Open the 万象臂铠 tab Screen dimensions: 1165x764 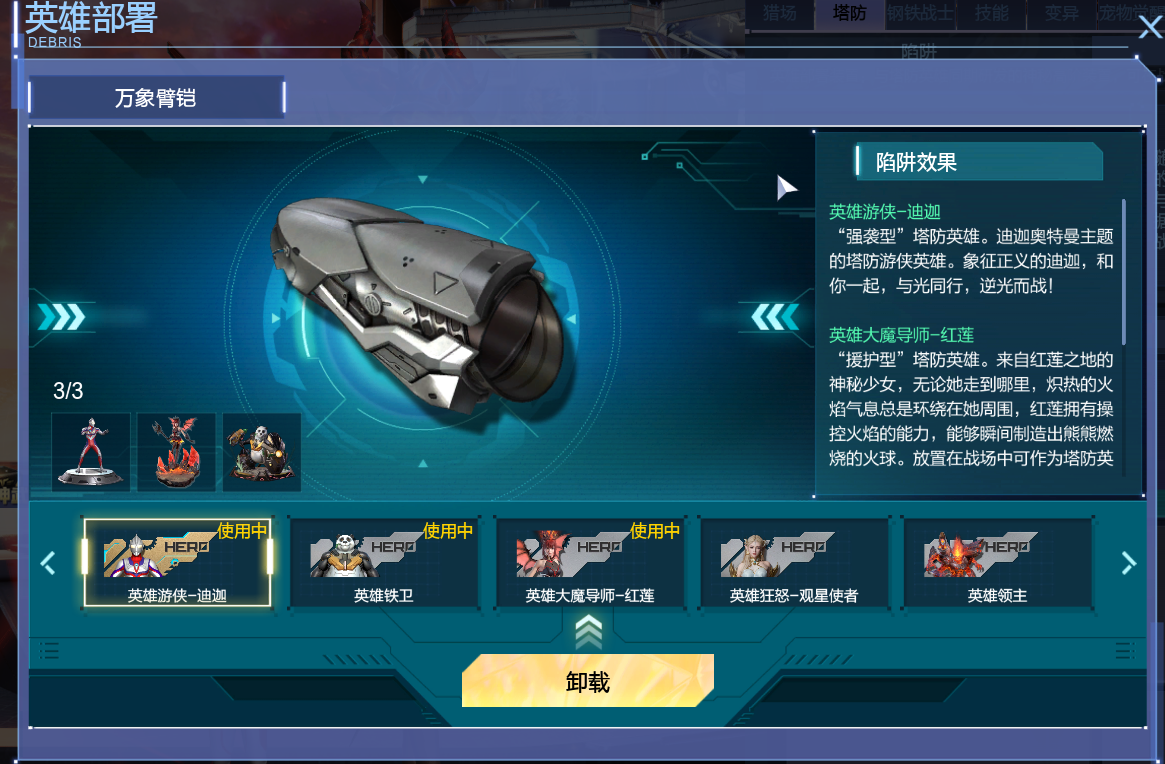click(x=156, y=97)
